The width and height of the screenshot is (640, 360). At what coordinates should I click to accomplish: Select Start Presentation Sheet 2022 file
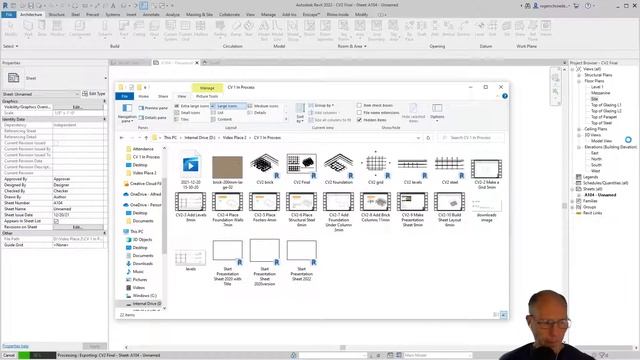[302, 260]
